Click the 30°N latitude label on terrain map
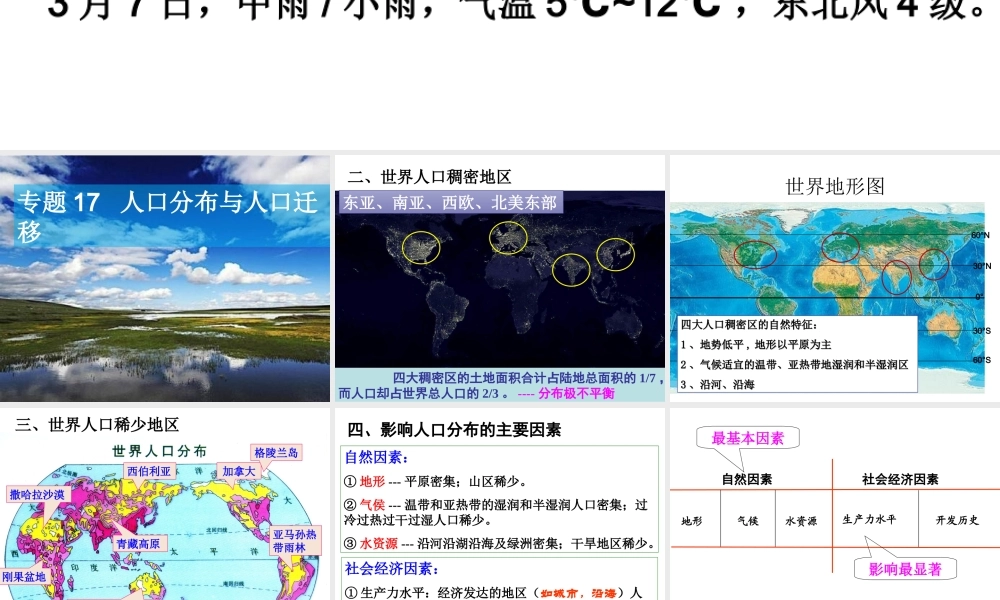This screenshot has width=1000, height=600. click(x=982, y=266)
